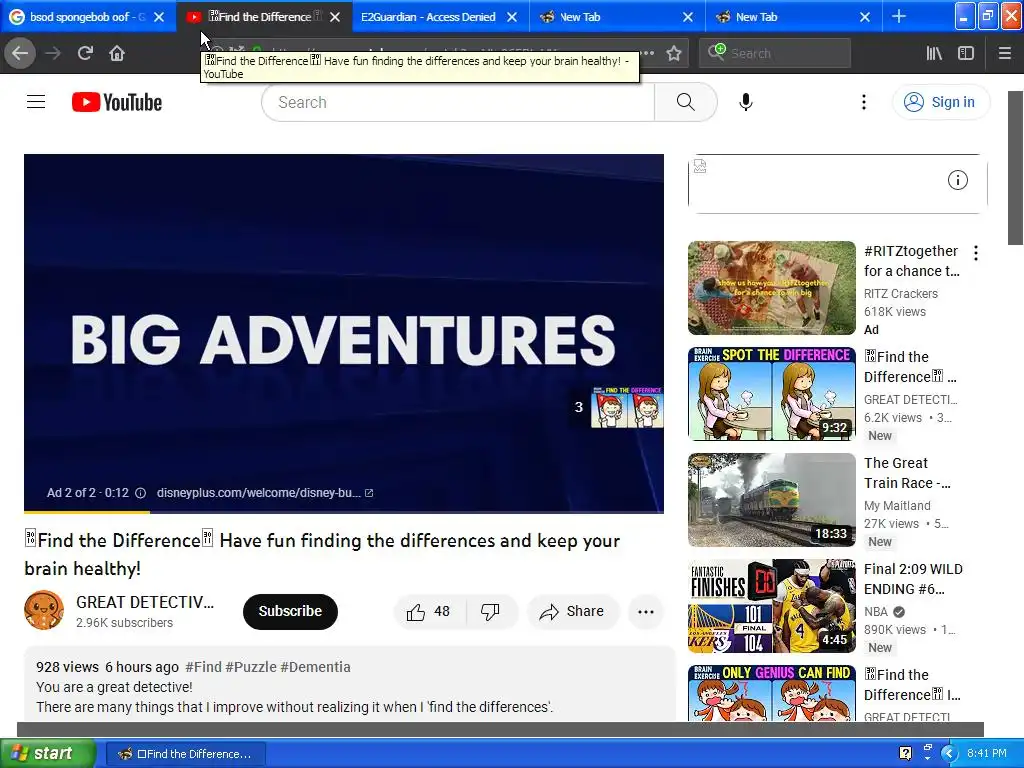Click the browser search box
Screen dimensions: 1024x768
tap(775, 53)
